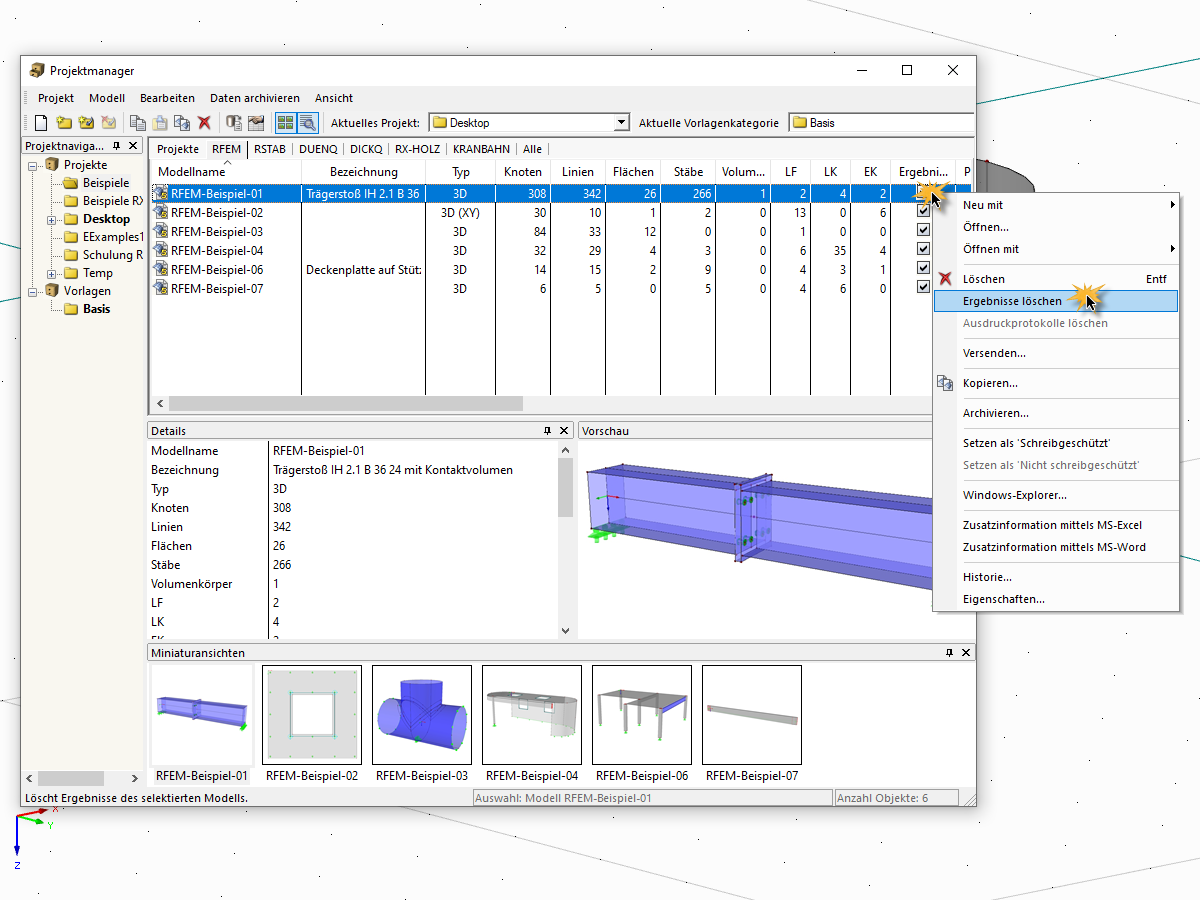The width and height of the screenshot is (1200, 900).
Task: Close the Projektnavigator panel
Action: pyautogui.click(x=134, y=146)
